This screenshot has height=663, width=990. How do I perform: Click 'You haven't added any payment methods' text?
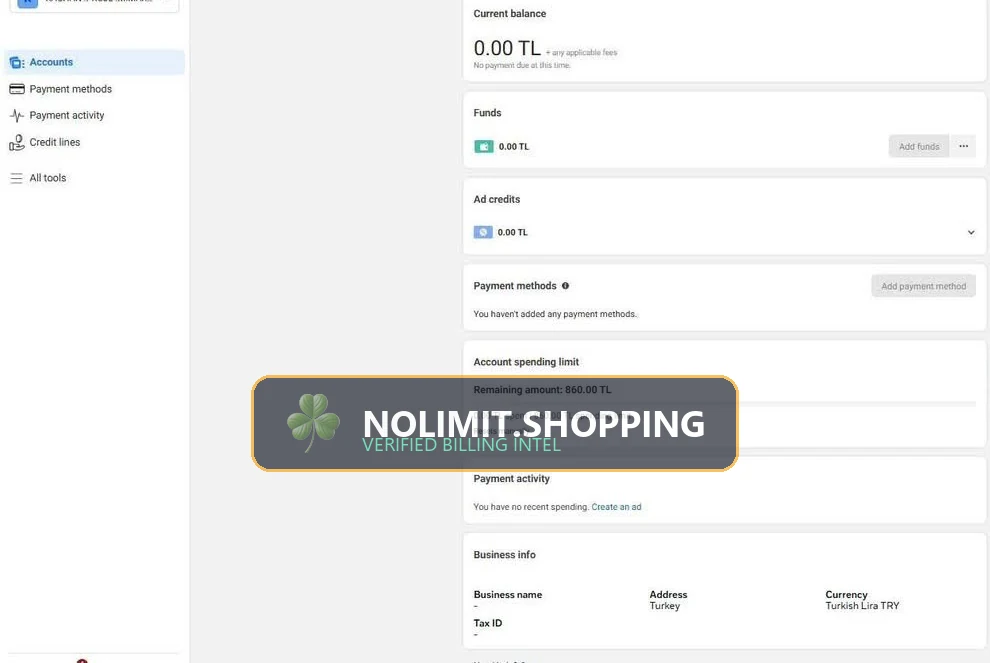(556, 314)
